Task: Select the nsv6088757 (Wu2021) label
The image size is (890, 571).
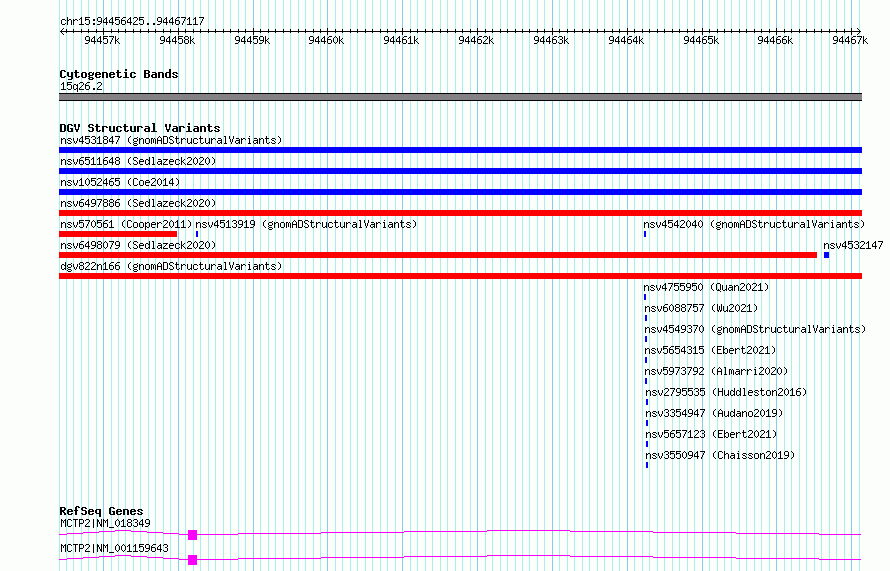Action: tap(701, 308)
